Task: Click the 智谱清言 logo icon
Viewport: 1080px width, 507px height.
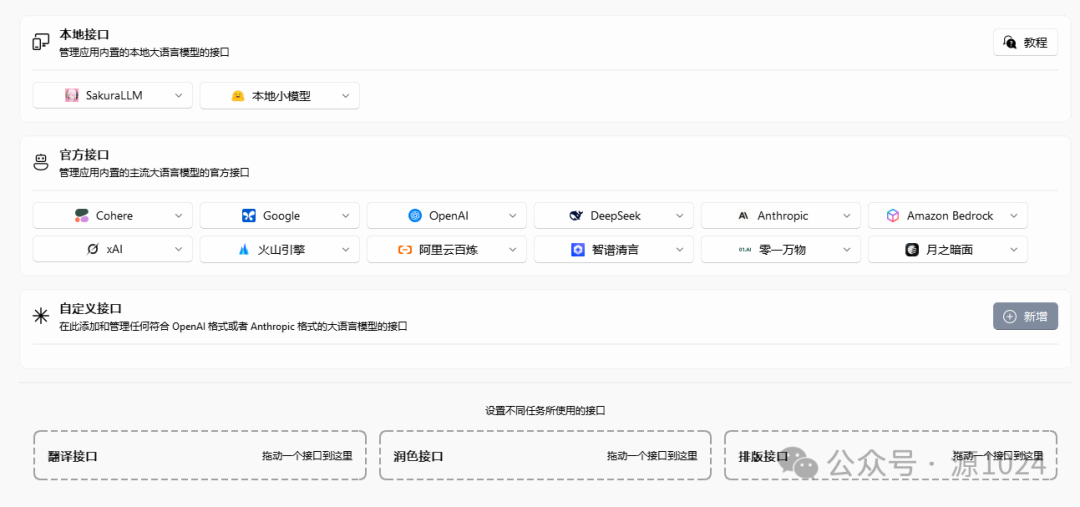Action: [578, 250]
